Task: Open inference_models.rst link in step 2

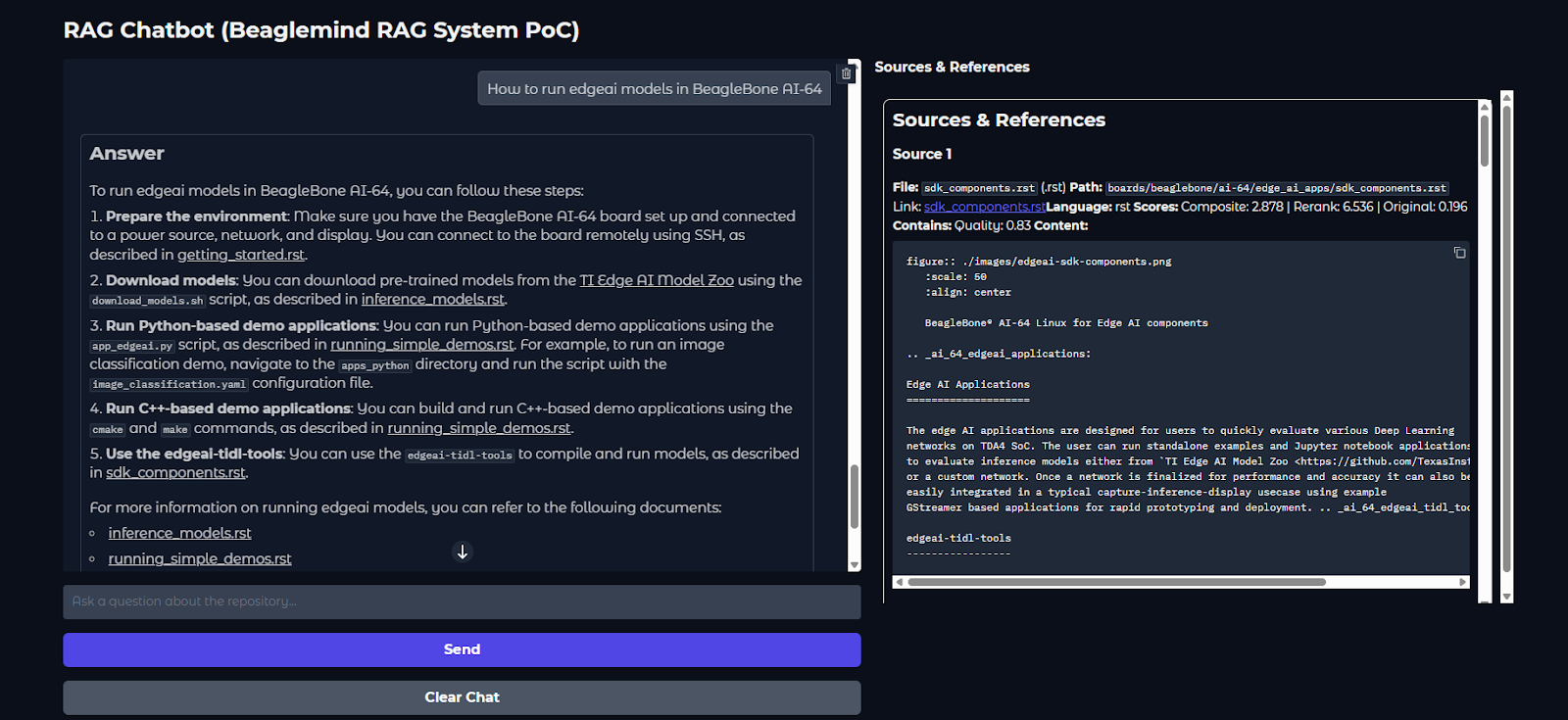Action: 433,300
